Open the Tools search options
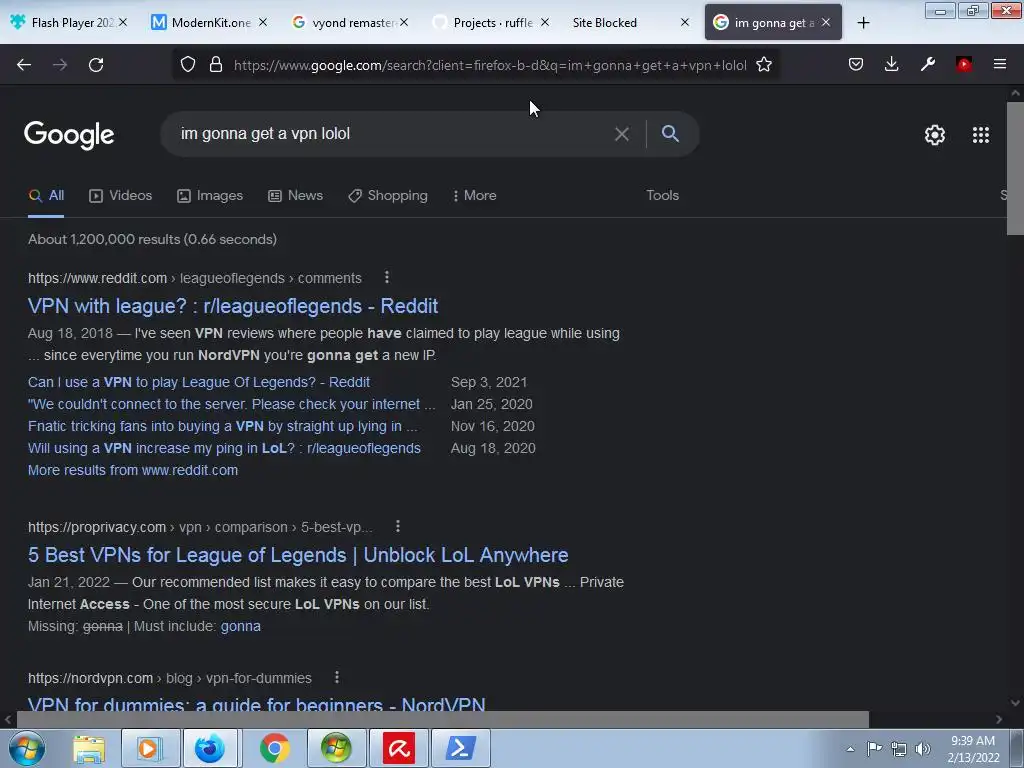1024x768 pixels. pos(662,195)
